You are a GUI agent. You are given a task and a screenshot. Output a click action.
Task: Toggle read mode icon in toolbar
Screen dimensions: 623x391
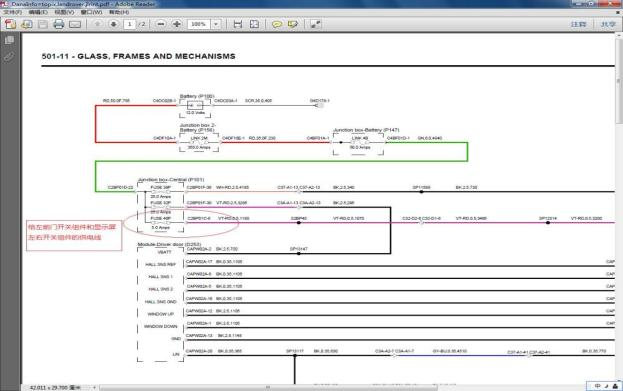(x=315, y=24)
